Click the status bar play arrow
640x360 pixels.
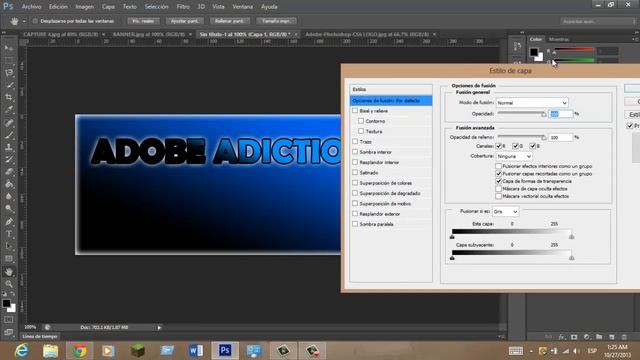click(159, 327)
